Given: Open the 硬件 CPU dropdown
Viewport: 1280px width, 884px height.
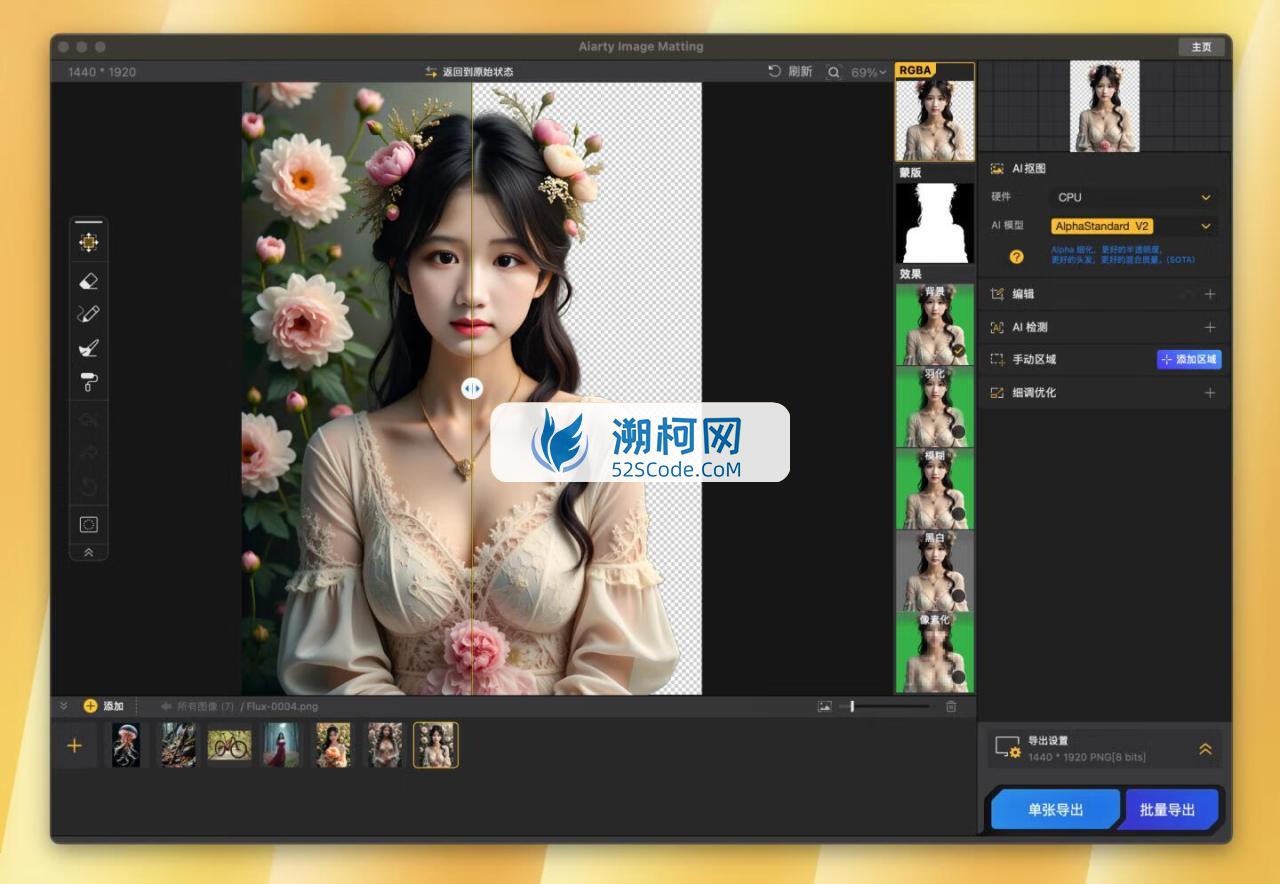Looking at the screenshot, I should [x=1135, y=197].
